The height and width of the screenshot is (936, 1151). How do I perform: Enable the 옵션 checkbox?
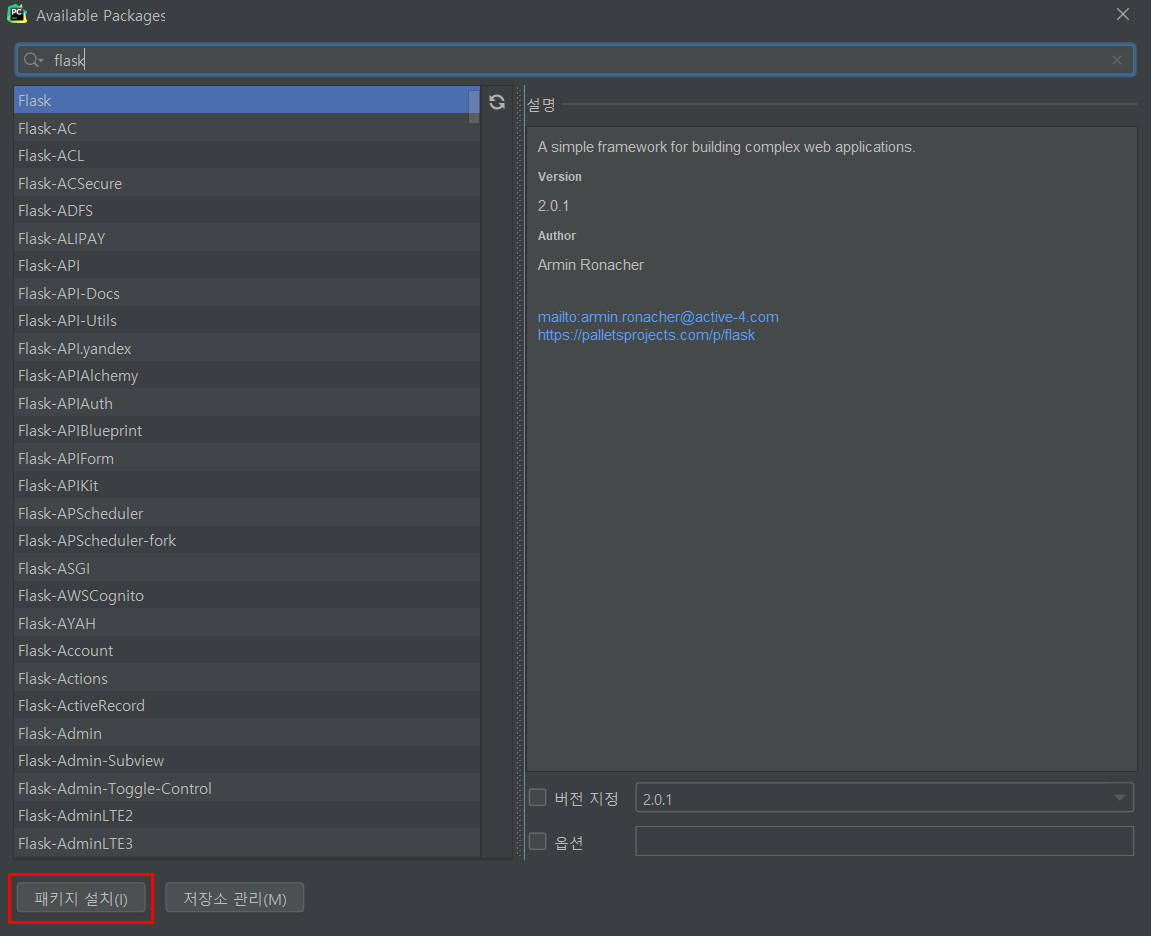(x=538, y=841)
